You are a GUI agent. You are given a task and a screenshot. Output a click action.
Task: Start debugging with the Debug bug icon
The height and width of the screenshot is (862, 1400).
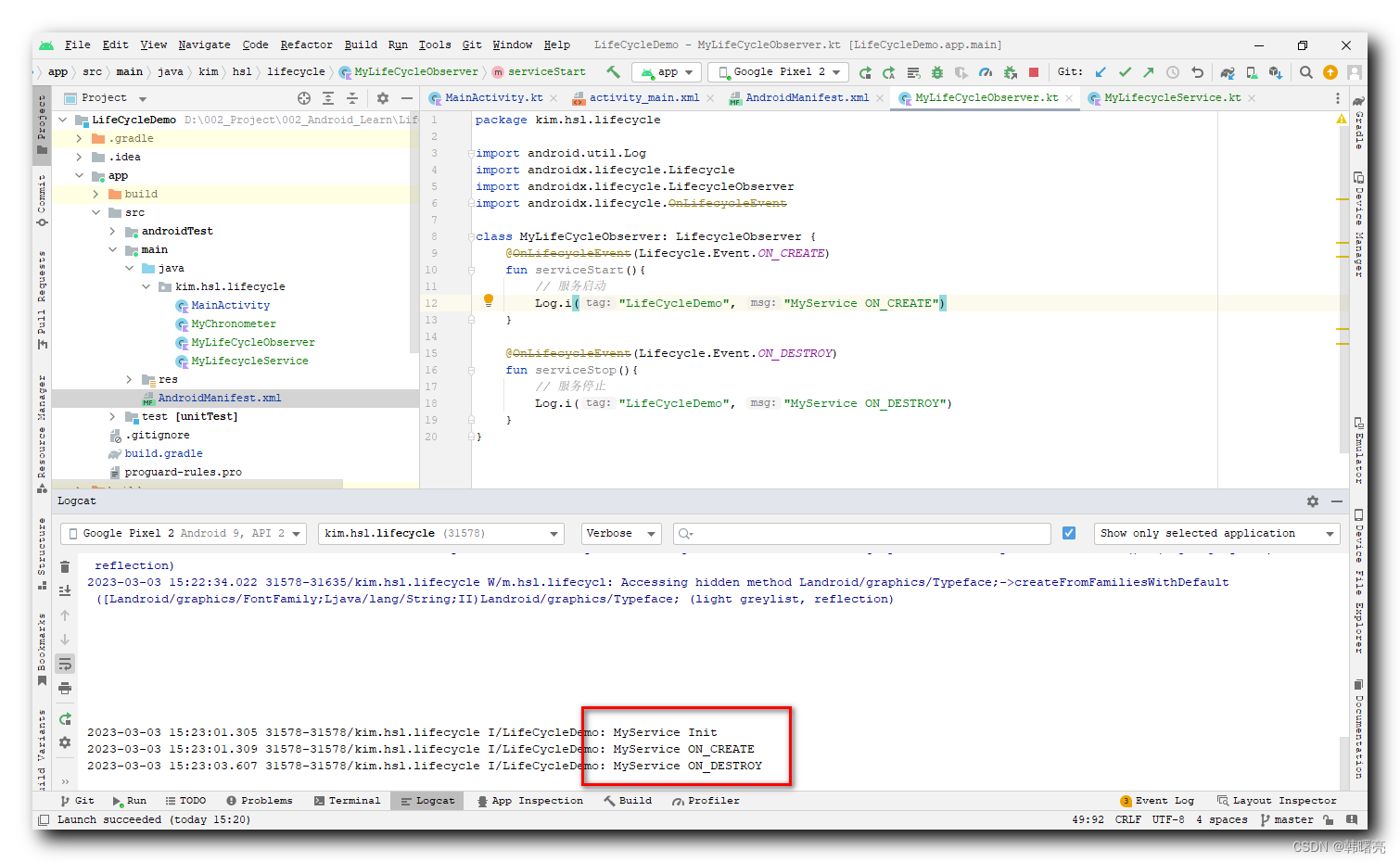click(937, 72)
